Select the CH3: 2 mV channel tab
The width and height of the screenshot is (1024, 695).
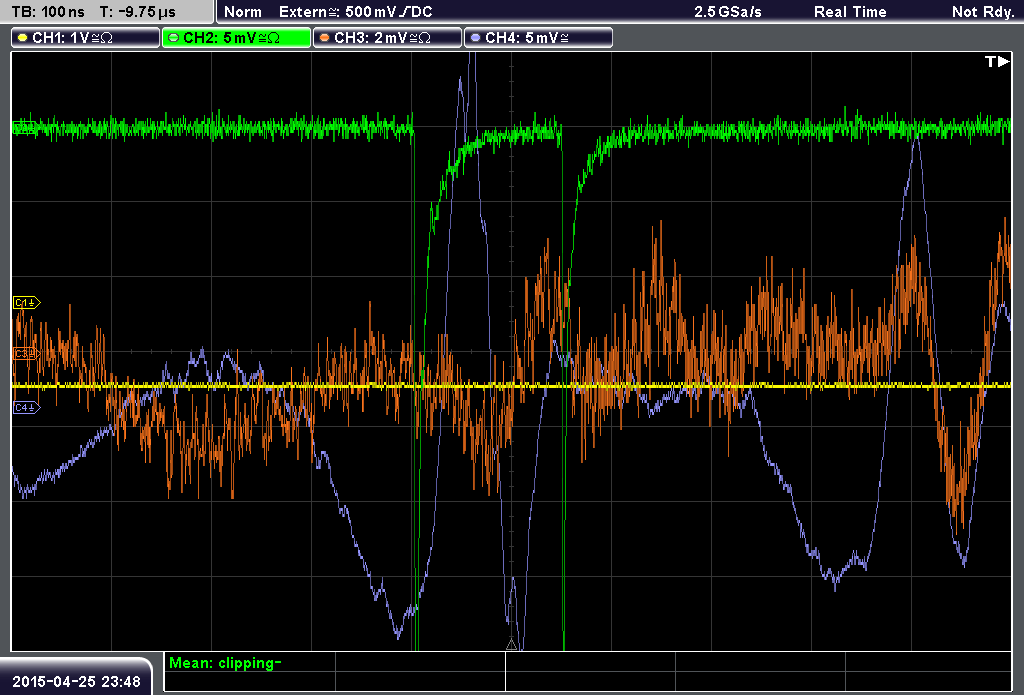pyautogui.click(x=387, y=38)
